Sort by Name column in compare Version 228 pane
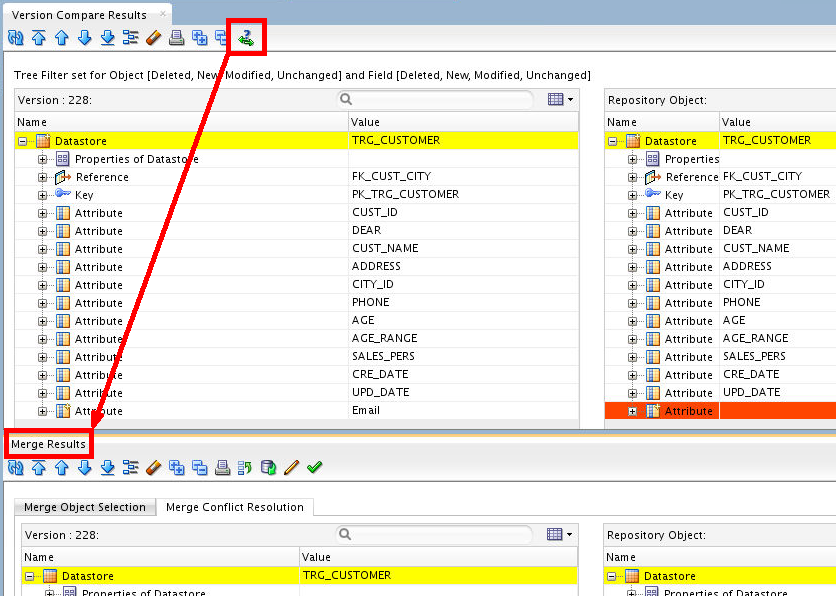This screenshot has width=836, height=596. click(182, 122)
